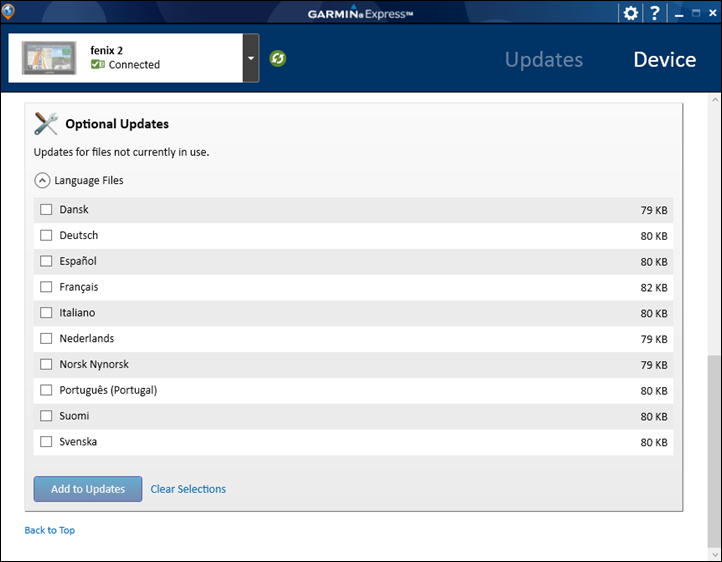
Task: Click the Norsk Nynorsk language label
Action: [x=94, y=365]
